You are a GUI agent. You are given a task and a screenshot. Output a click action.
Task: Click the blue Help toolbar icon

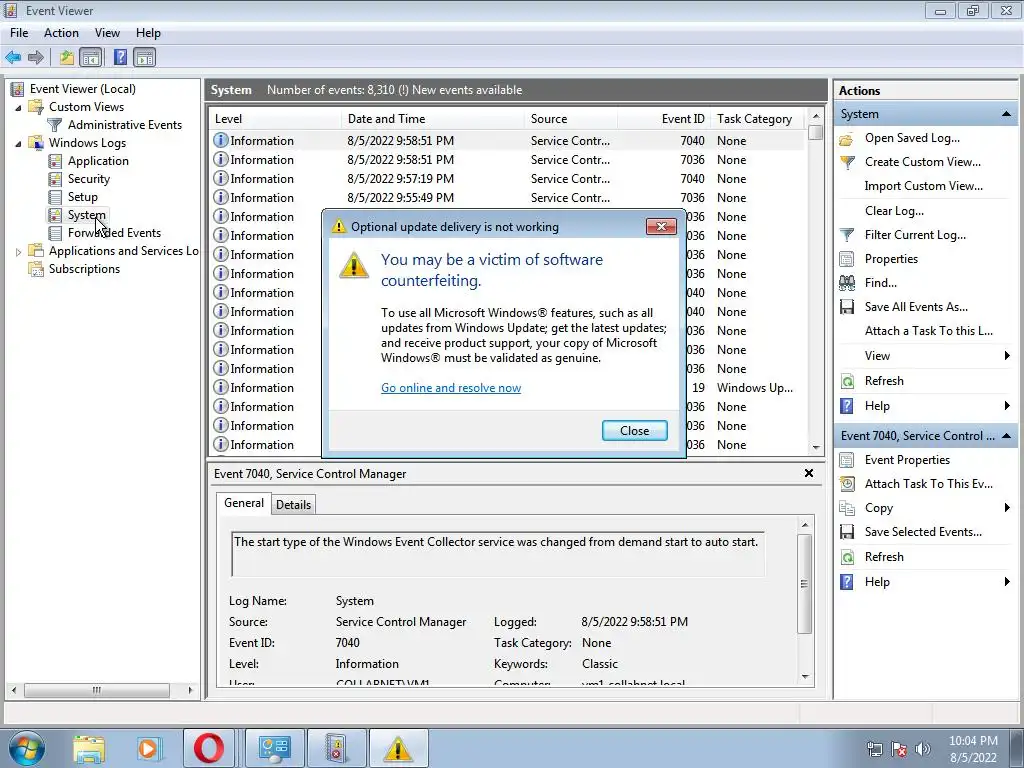coord(121,57)
